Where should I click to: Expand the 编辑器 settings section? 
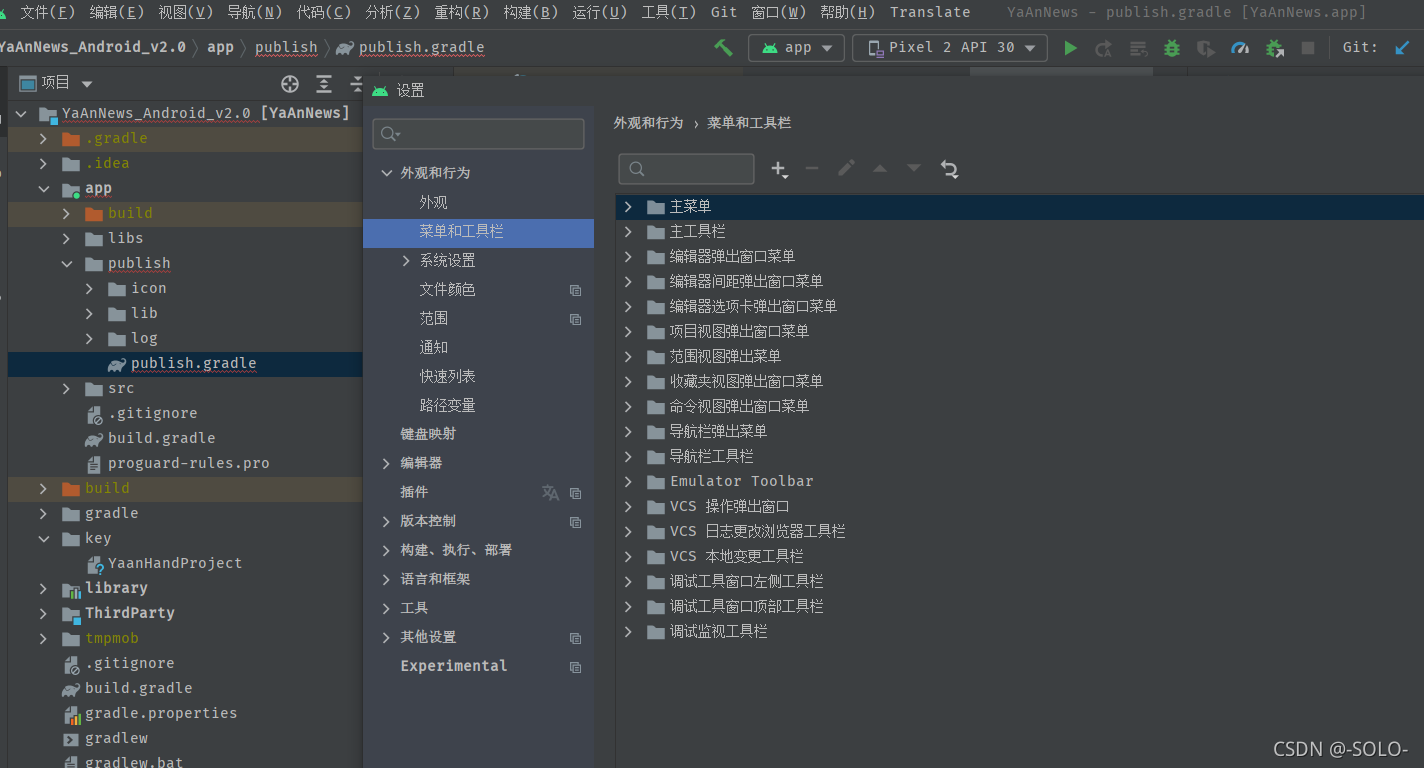coord(387,464)
